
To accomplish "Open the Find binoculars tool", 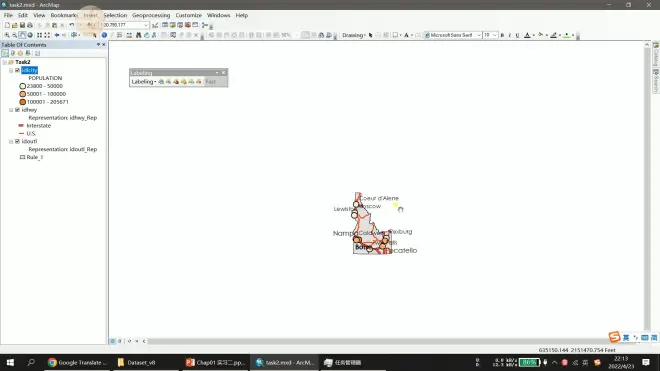I will click(138, 35).
